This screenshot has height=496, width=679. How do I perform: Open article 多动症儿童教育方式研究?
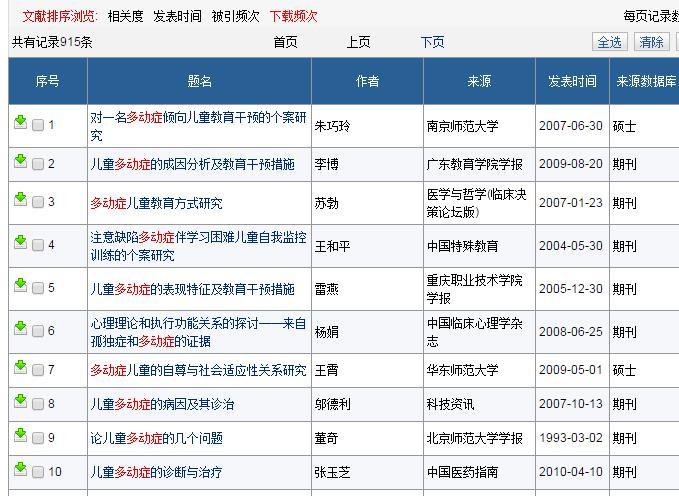click(x=156, y=203)
